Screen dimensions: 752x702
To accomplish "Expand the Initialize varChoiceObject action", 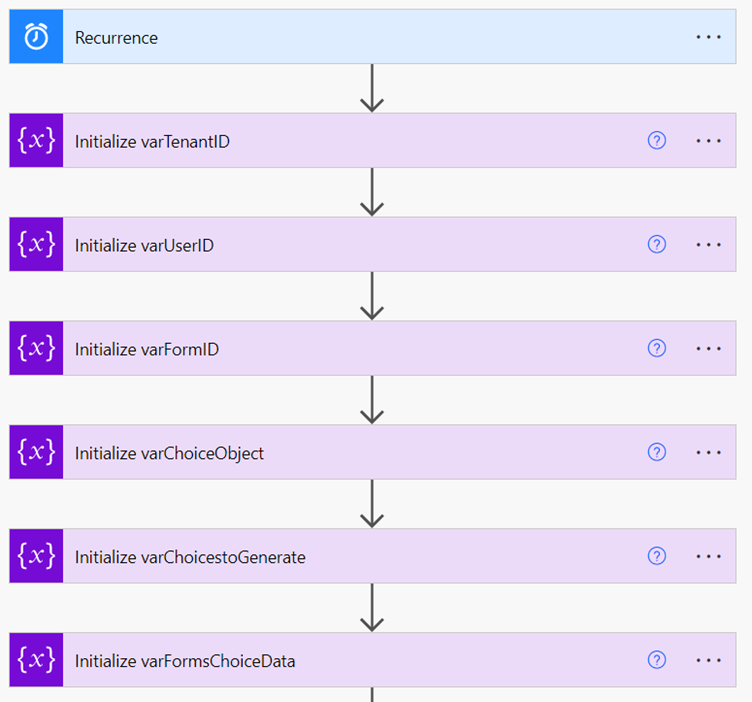I will pyautogui.click(x=373, y=452).
